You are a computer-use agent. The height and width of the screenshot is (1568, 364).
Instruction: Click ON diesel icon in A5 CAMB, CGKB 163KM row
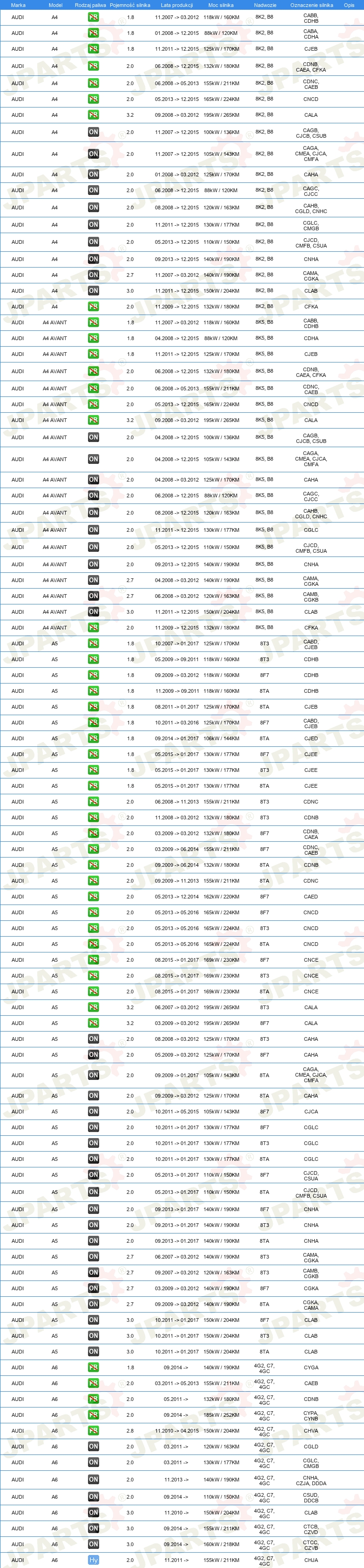[93, 1273]
